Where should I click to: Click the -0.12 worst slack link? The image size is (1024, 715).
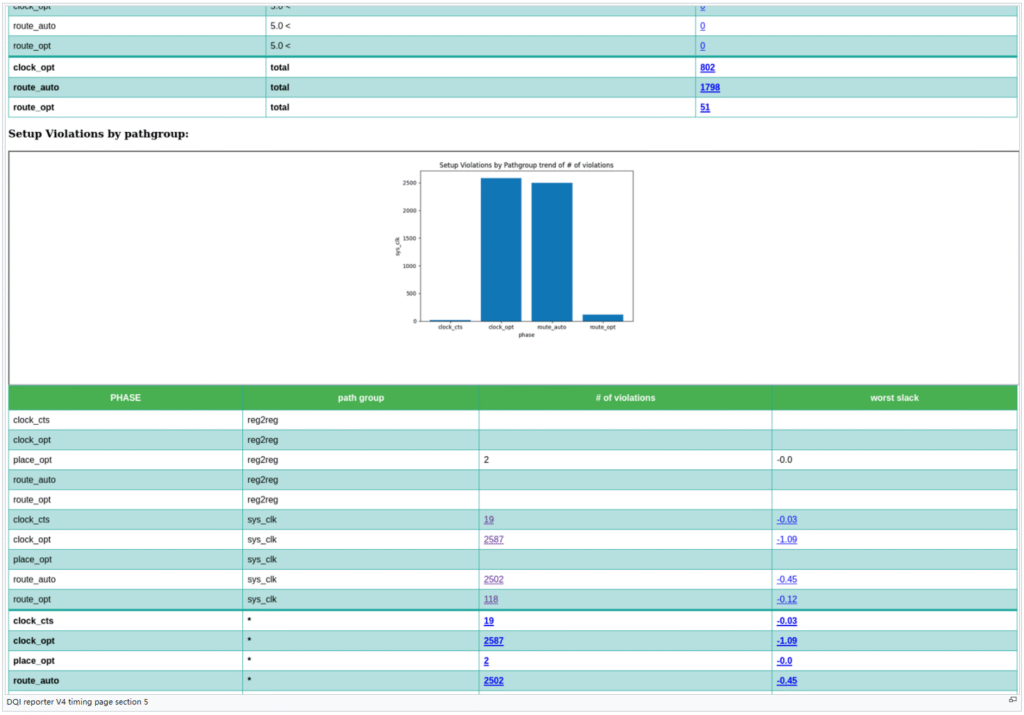pyautogui.click(x=786, y=599)
